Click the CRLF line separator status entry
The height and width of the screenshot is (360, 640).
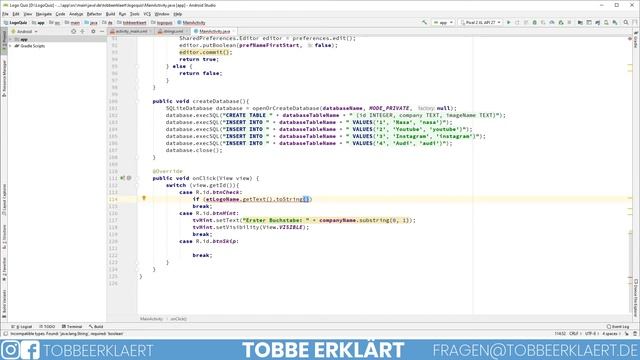[574, 334]
